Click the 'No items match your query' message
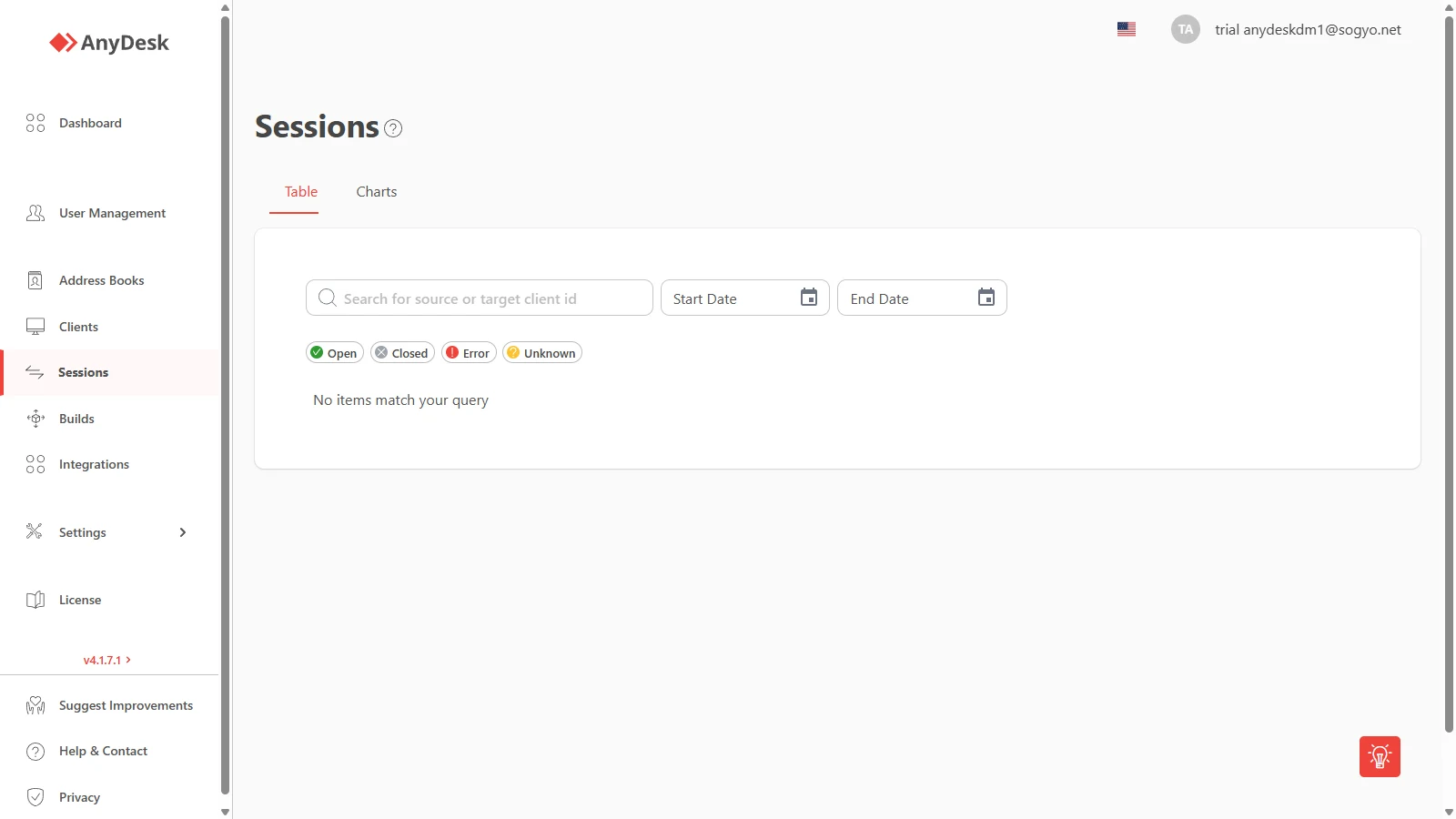 pyautogui.click(x=400, y=400)
